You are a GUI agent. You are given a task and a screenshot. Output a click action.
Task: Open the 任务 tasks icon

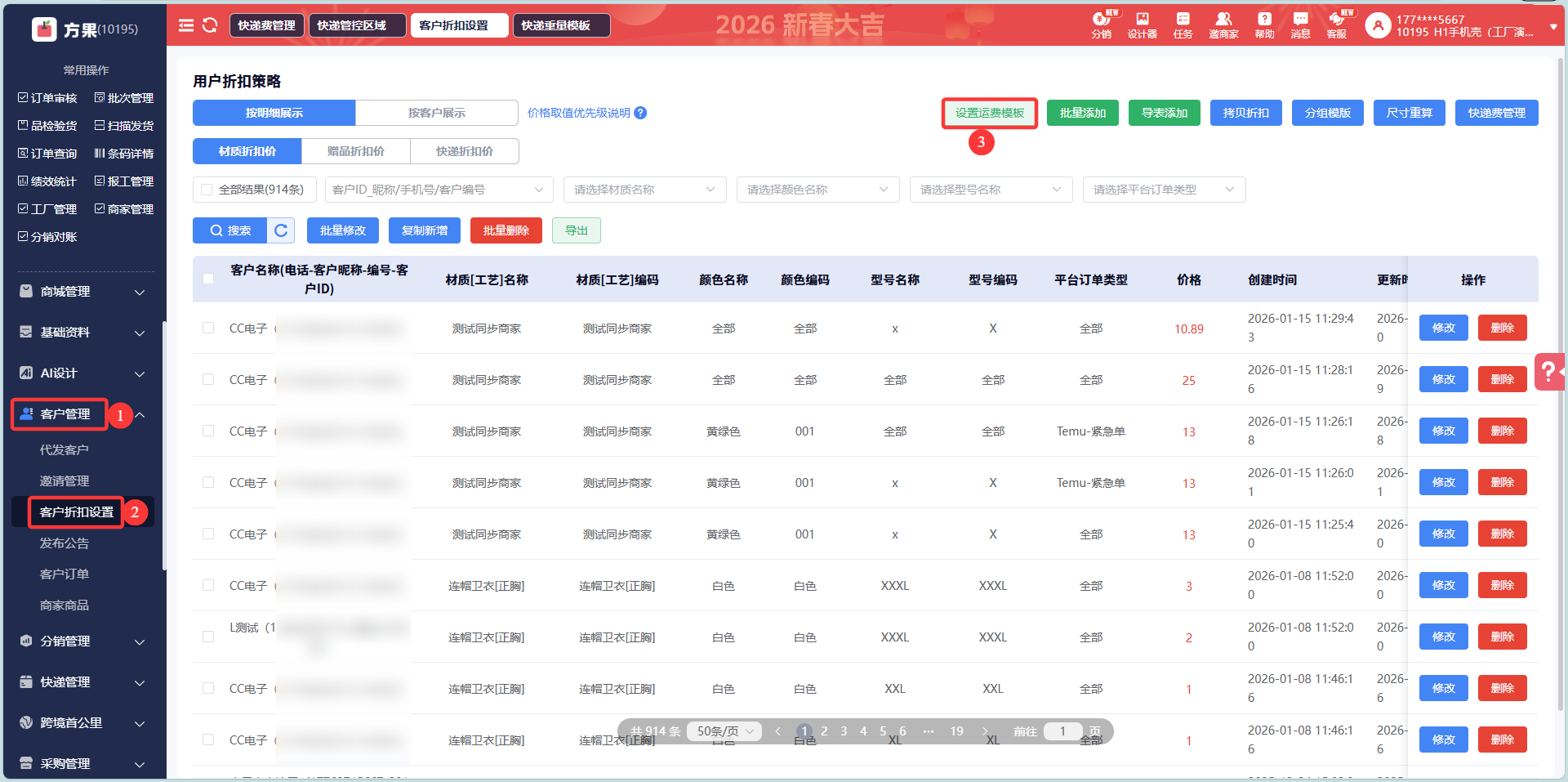tap(1183, 25)
